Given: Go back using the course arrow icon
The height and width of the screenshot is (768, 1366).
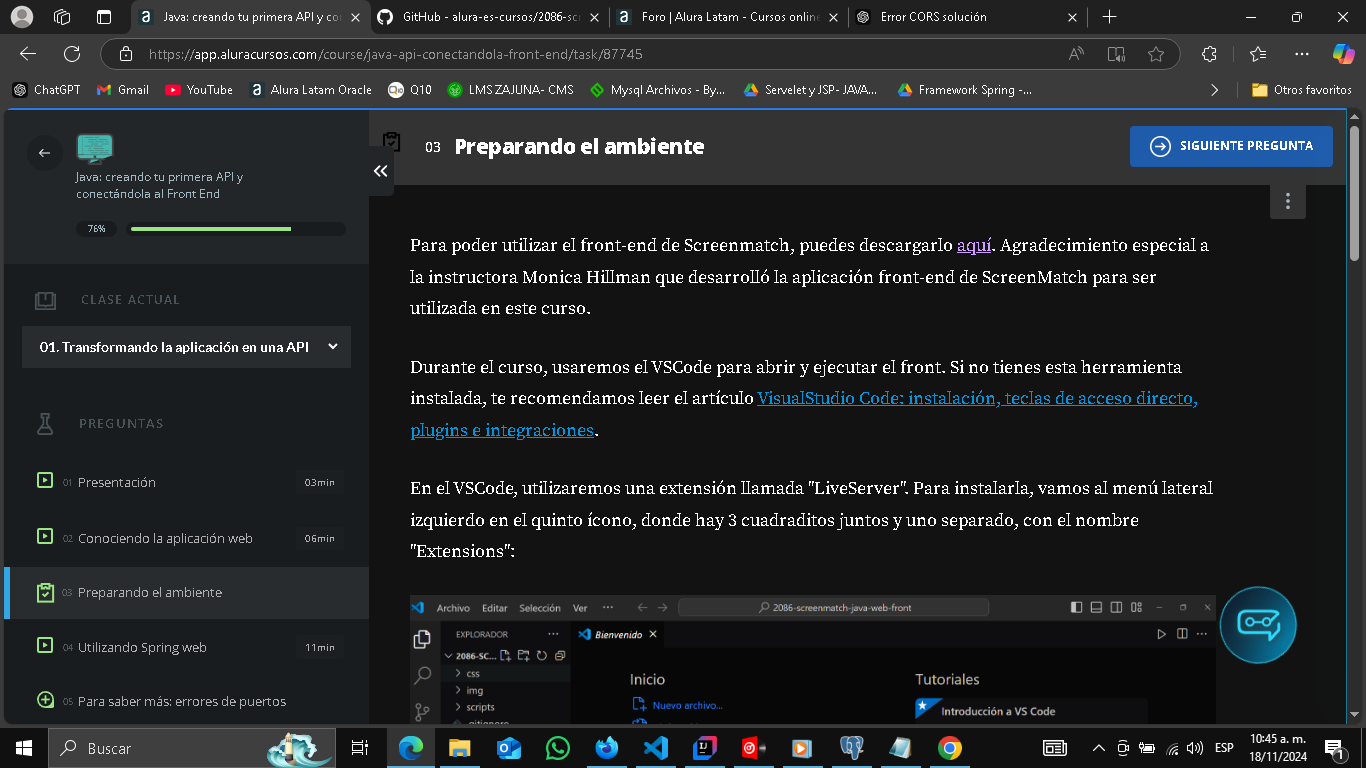Looking at the screenshot, I should 44,153.
